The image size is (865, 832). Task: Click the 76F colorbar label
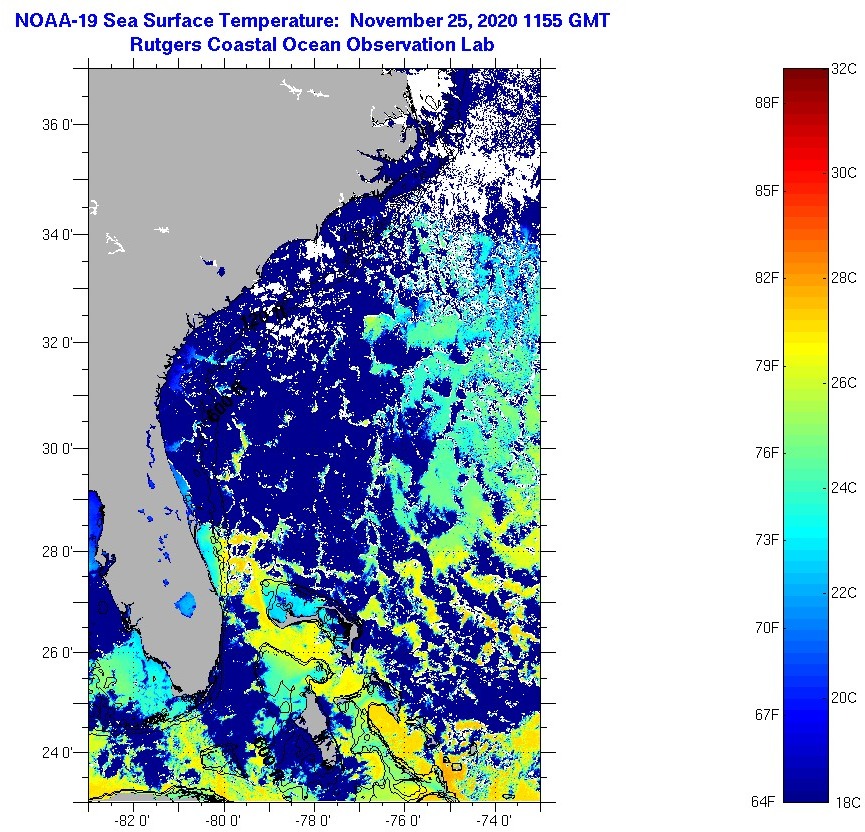coord(767,453)
